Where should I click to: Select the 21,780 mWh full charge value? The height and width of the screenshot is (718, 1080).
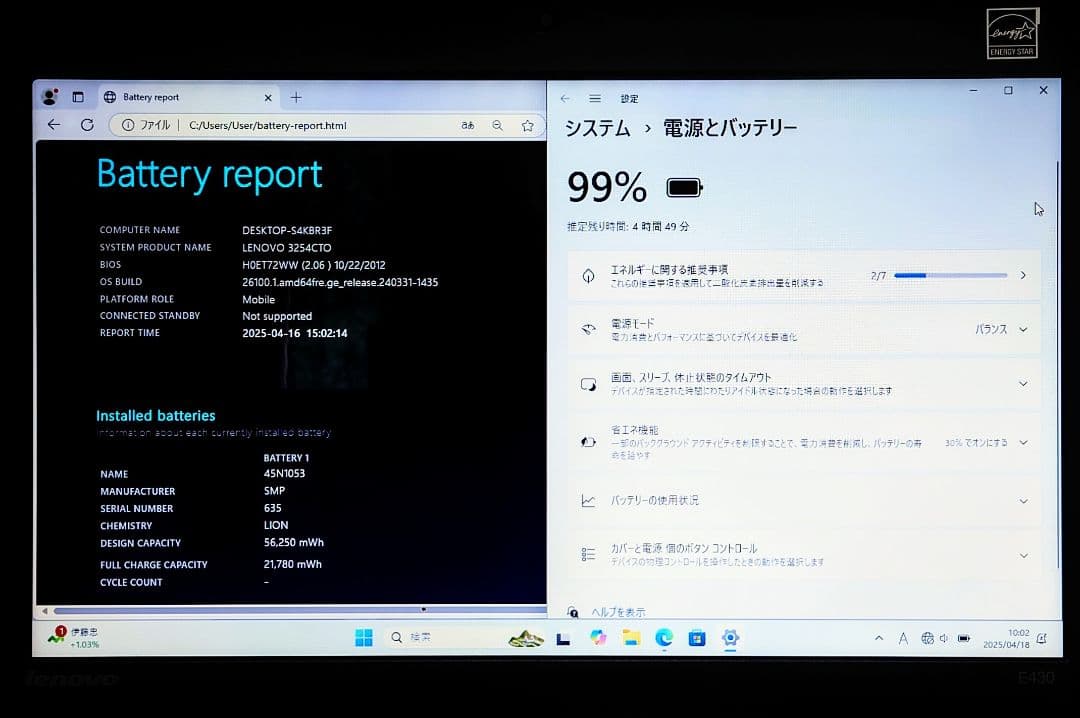tap(292, 564)
